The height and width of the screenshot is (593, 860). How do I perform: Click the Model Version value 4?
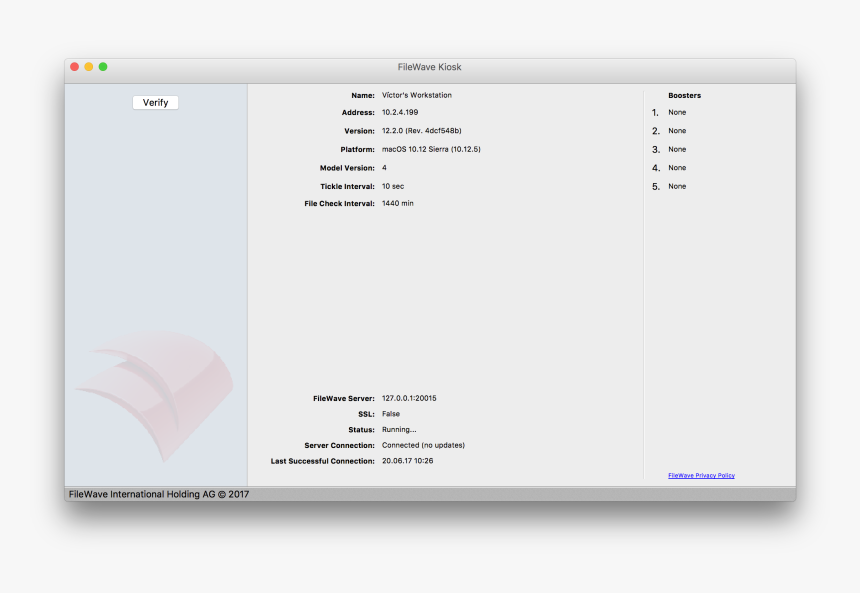tap(384, 168)
